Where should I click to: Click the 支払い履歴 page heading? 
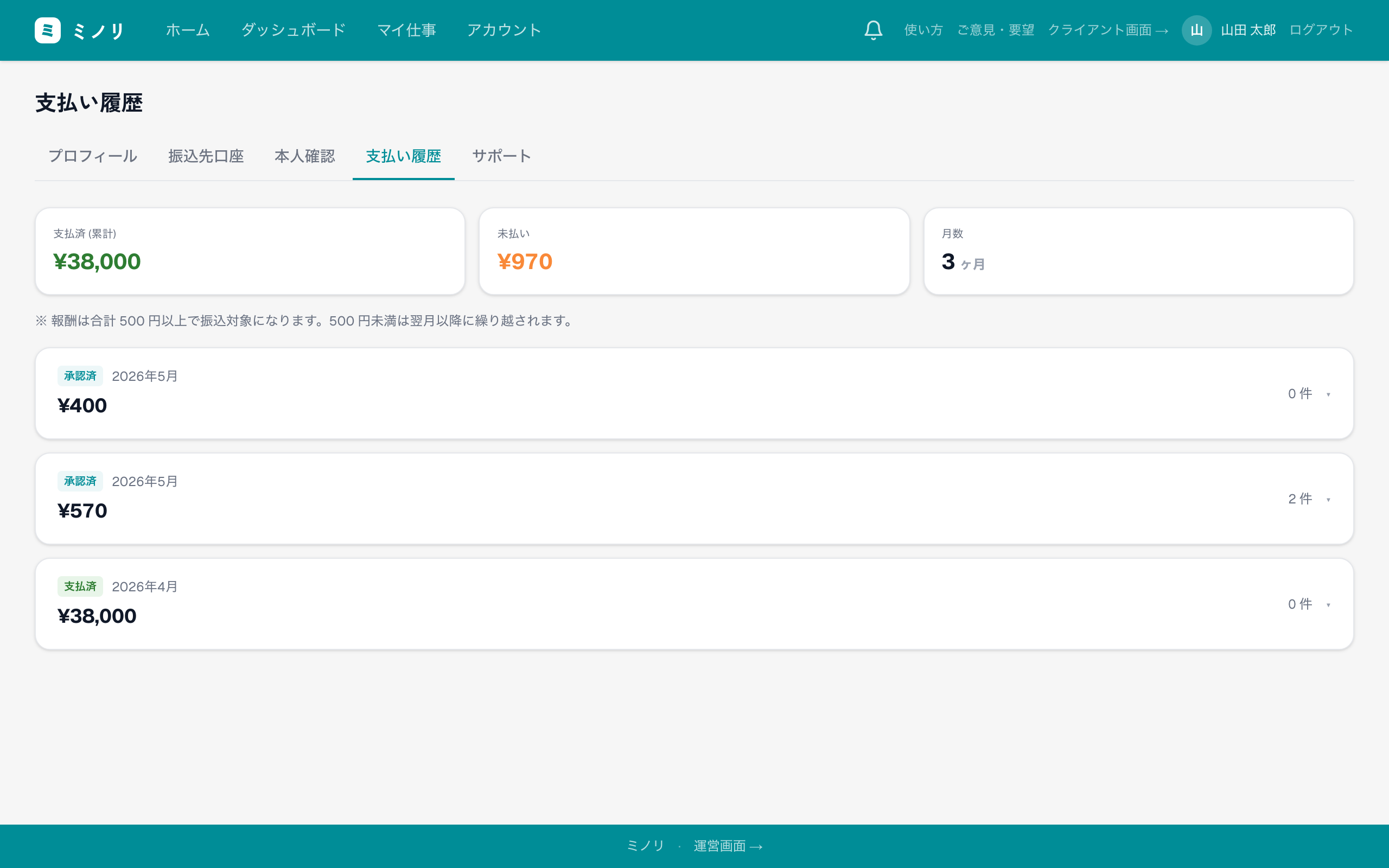click(89, 103)
